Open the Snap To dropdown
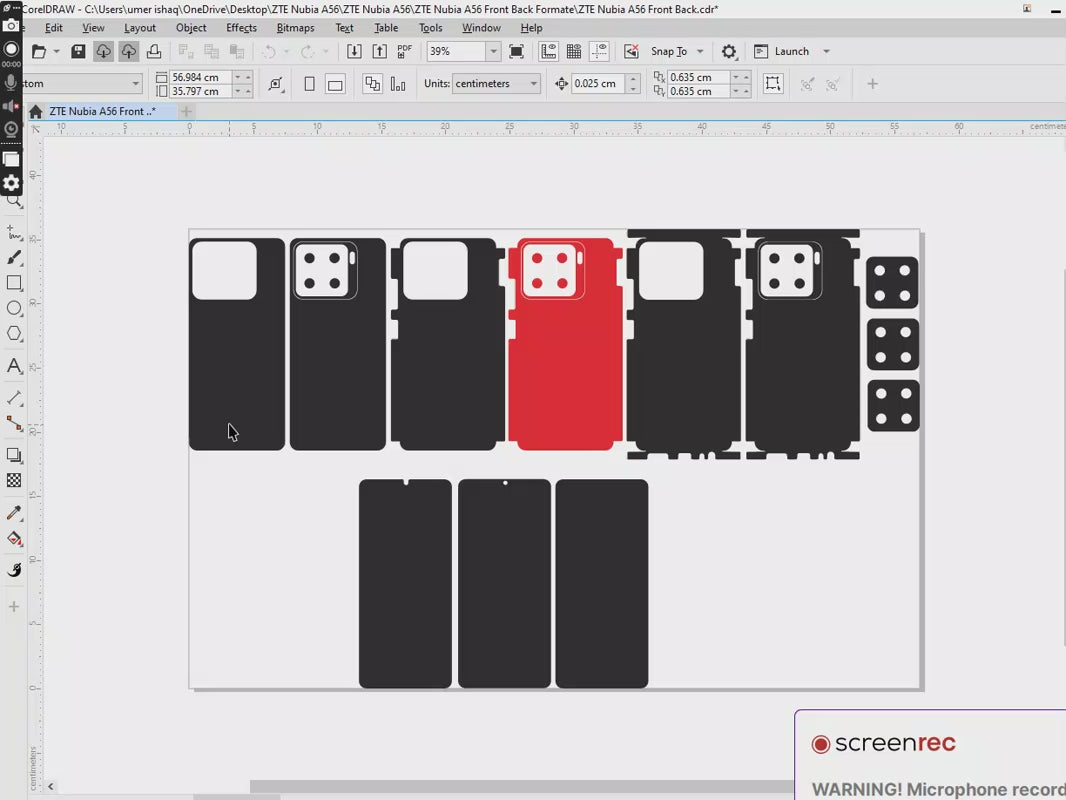1066x800 pixels. 700,52
